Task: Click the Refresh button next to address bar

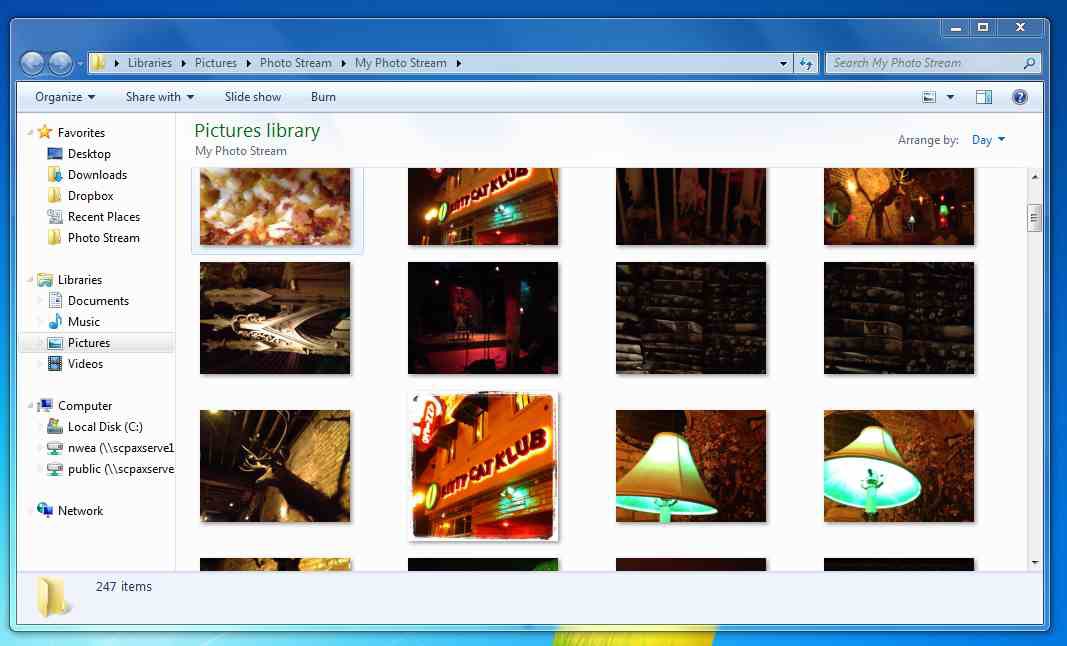Action: point(806,63)
